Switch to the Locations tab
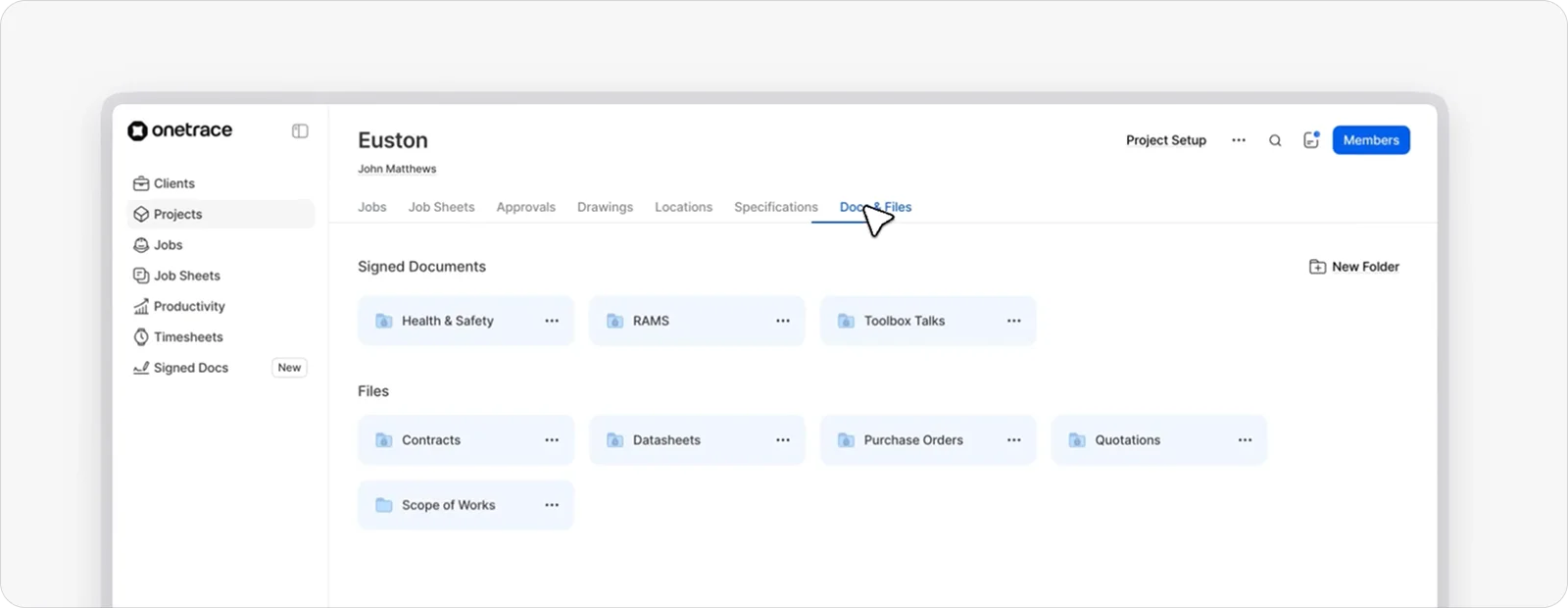The width and height of the screenshot is (1568, 608). (x=683, y=207)
